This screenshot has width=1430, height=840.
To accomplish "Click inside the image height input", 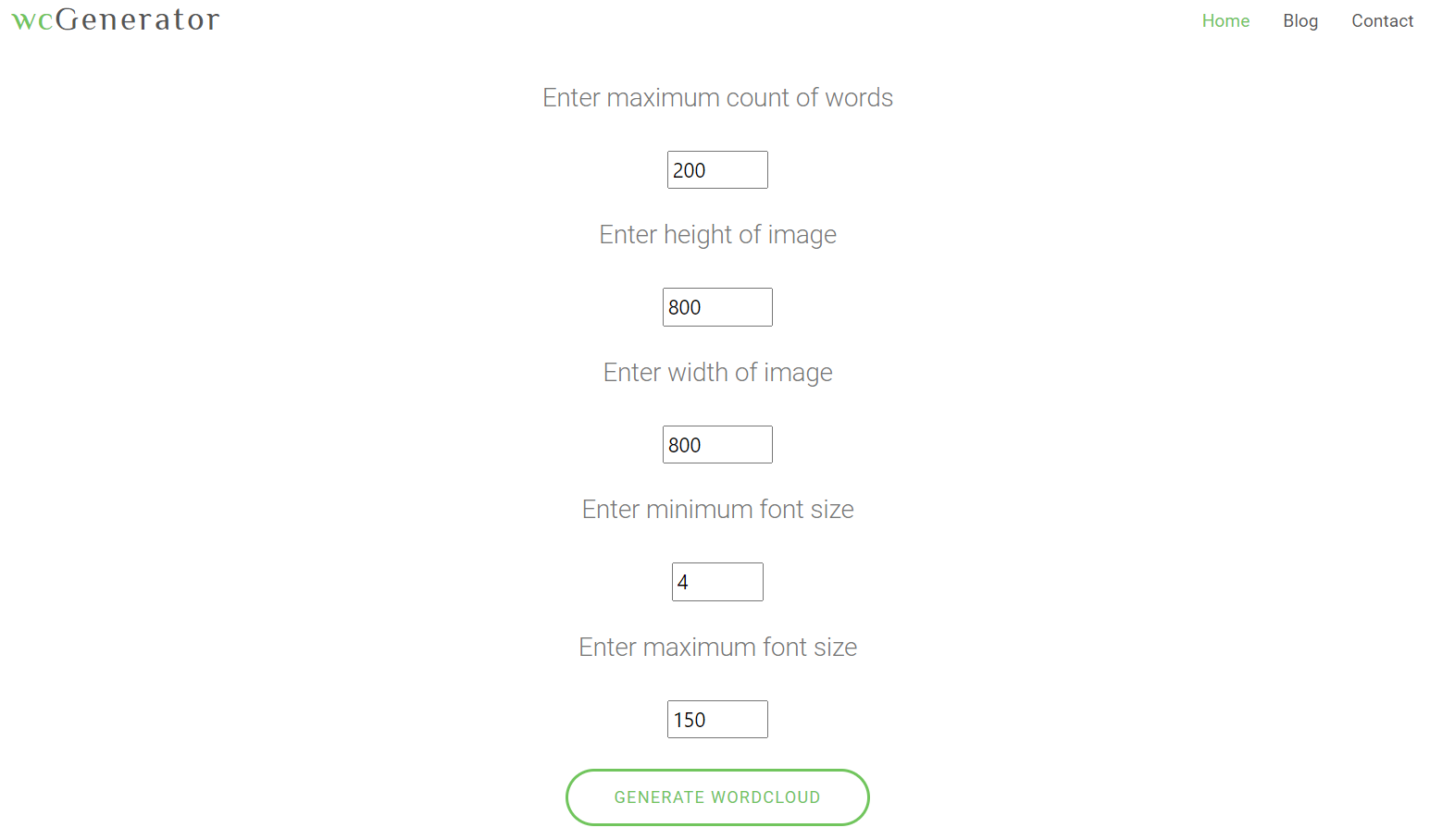I will tap(717, 306).
